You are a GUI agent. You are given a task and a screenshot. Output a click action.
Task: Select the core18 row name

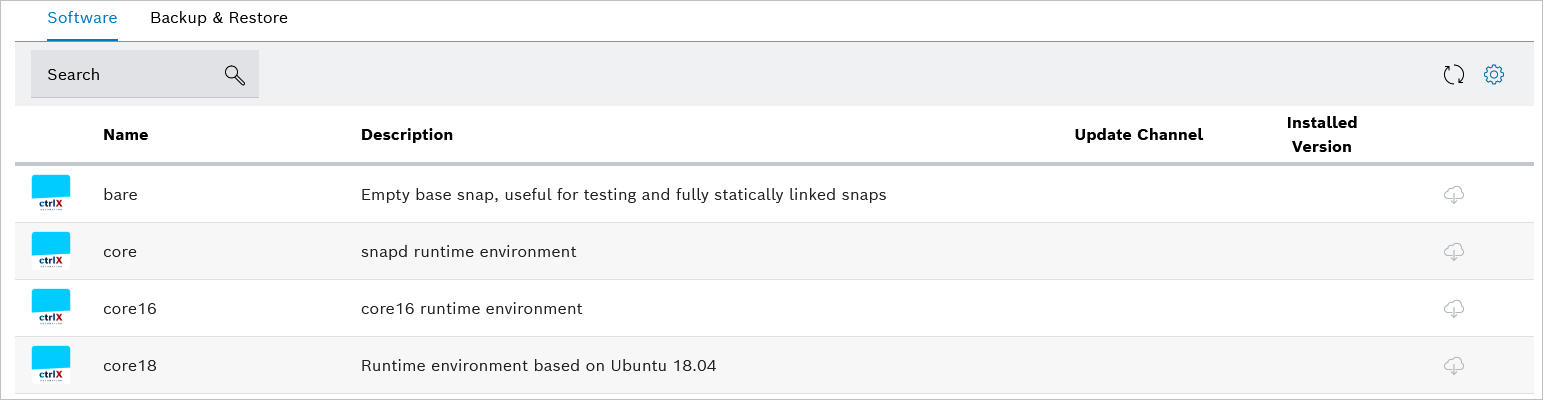[x=130, y=366]
